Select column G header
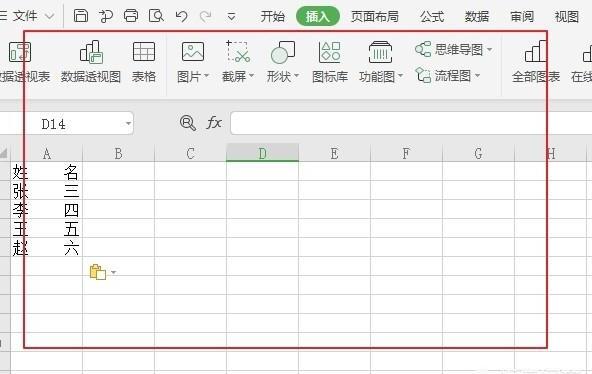The image size is (592, 374). pos(478,154)
